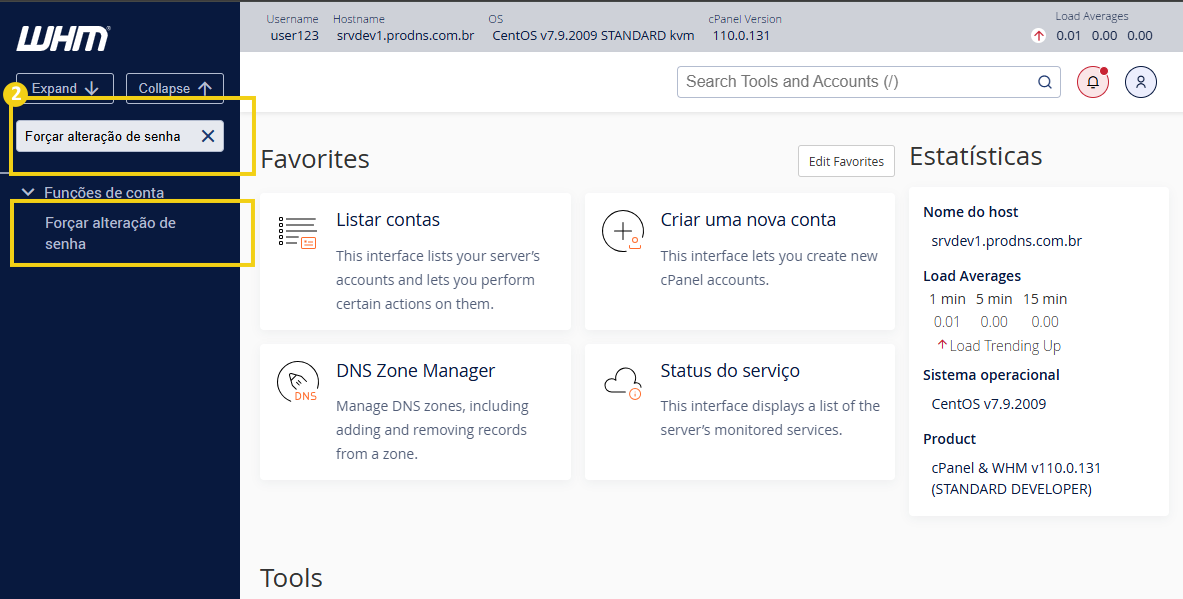This screenshot has width=1183, height=599.
Task: Click the WHM logo
Action: tap(63, 38)
